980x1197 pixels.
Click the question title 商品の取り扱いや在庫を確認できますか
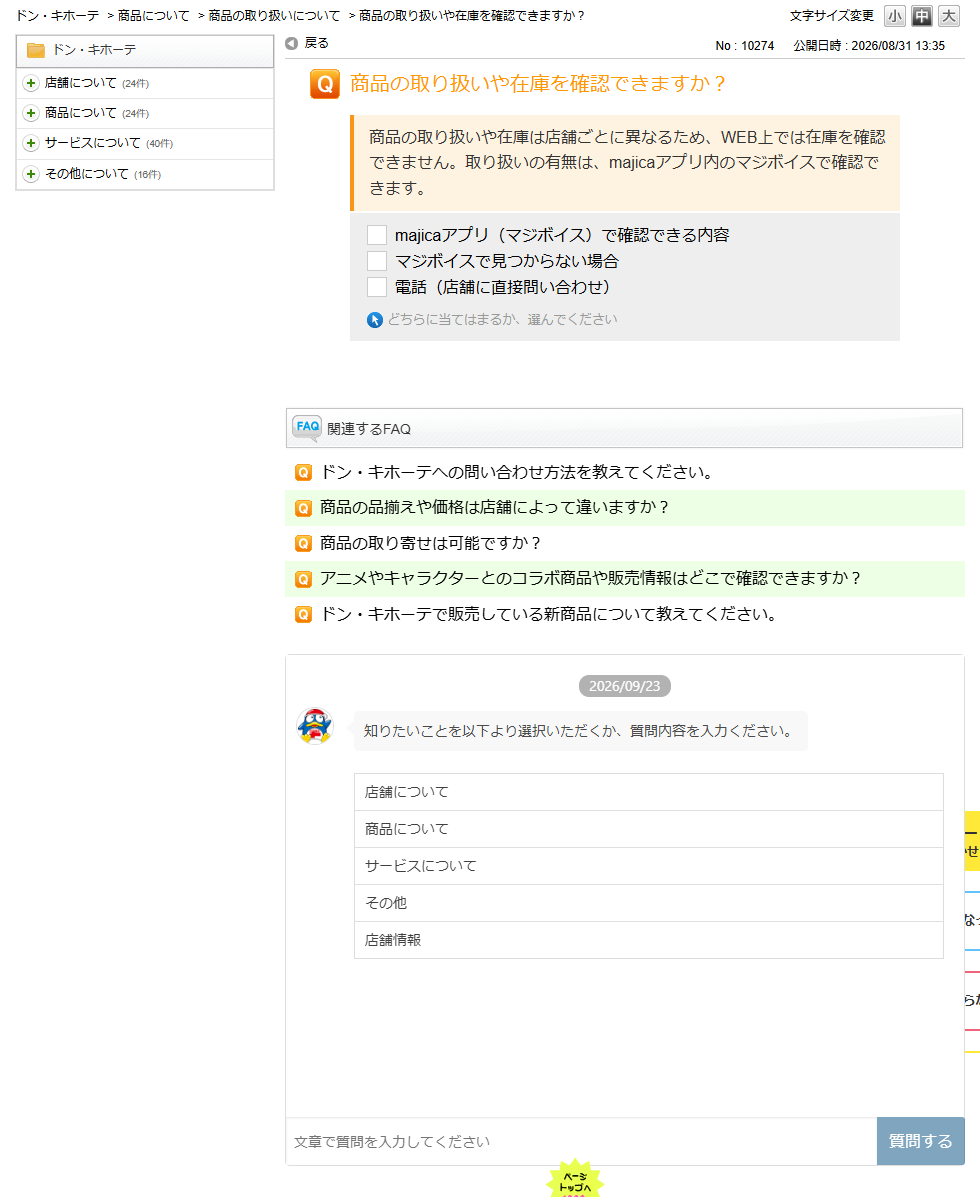(537, 83)
